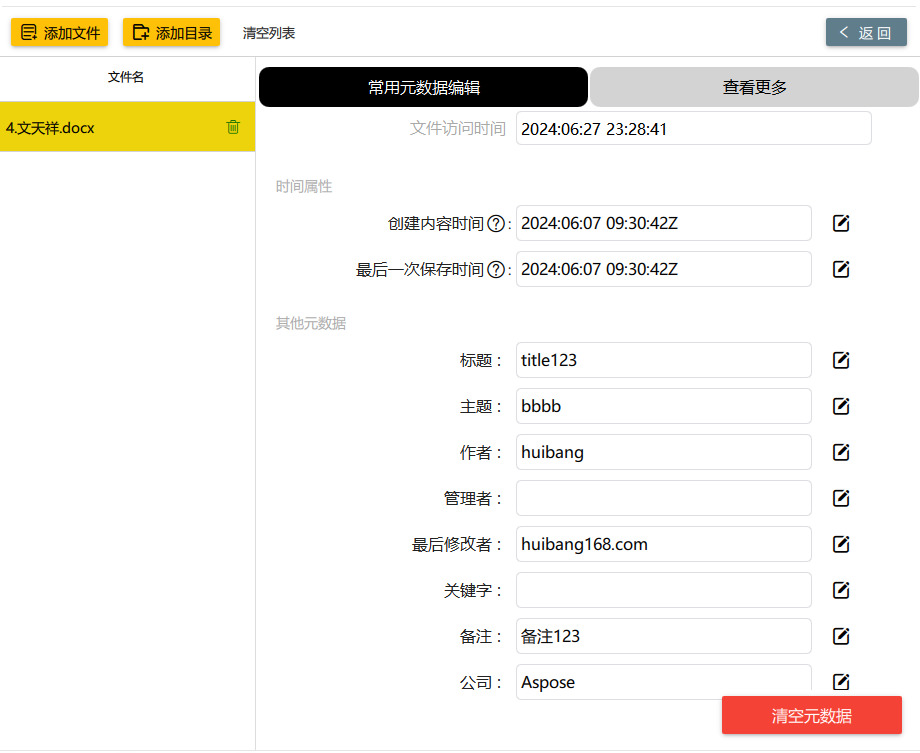Click the red 清空元数据 button
This screenshot has height=753, width=920.
(811, 715)
